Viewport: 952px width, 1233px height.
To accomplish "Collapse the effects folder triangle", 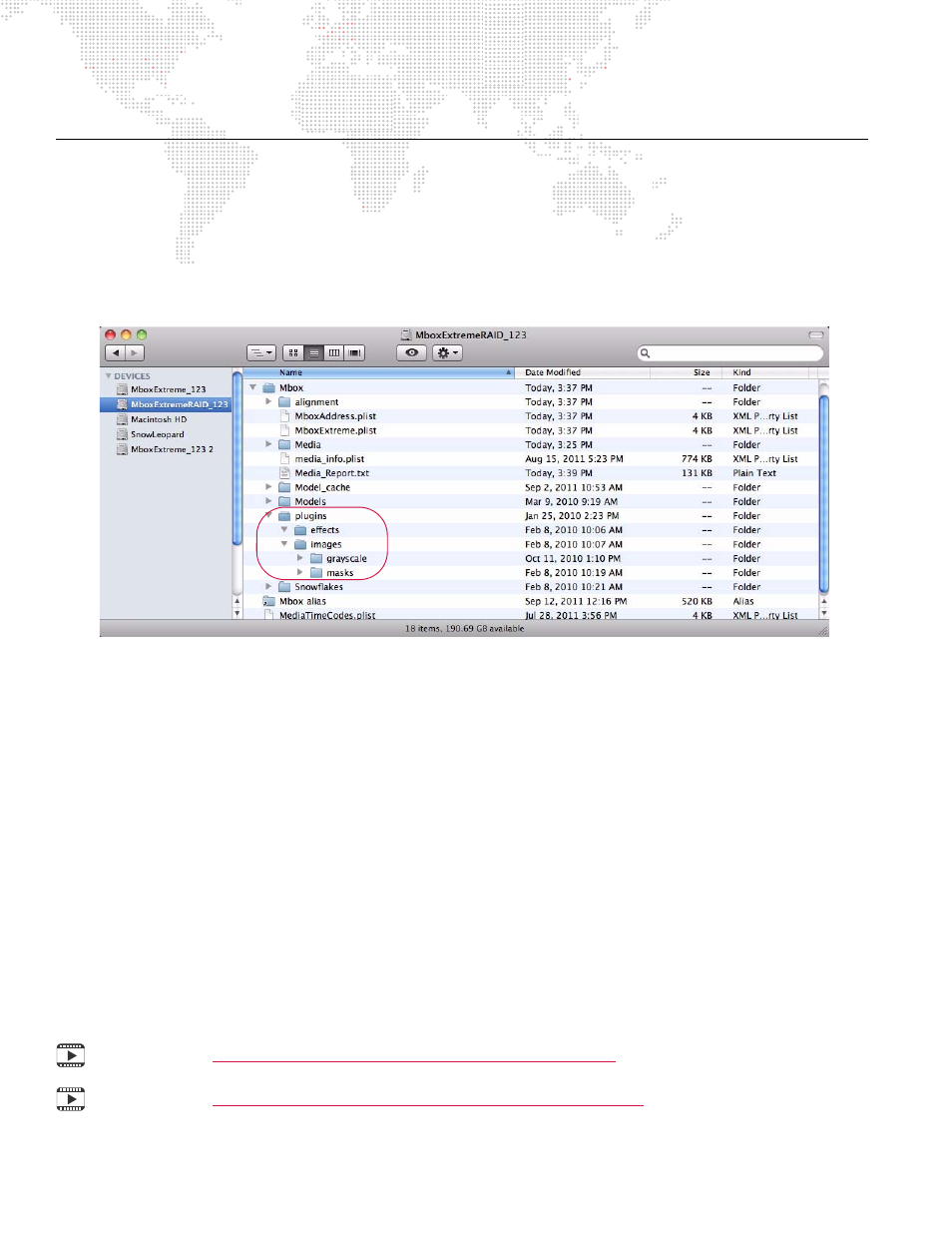I will (x=284, y=530).
